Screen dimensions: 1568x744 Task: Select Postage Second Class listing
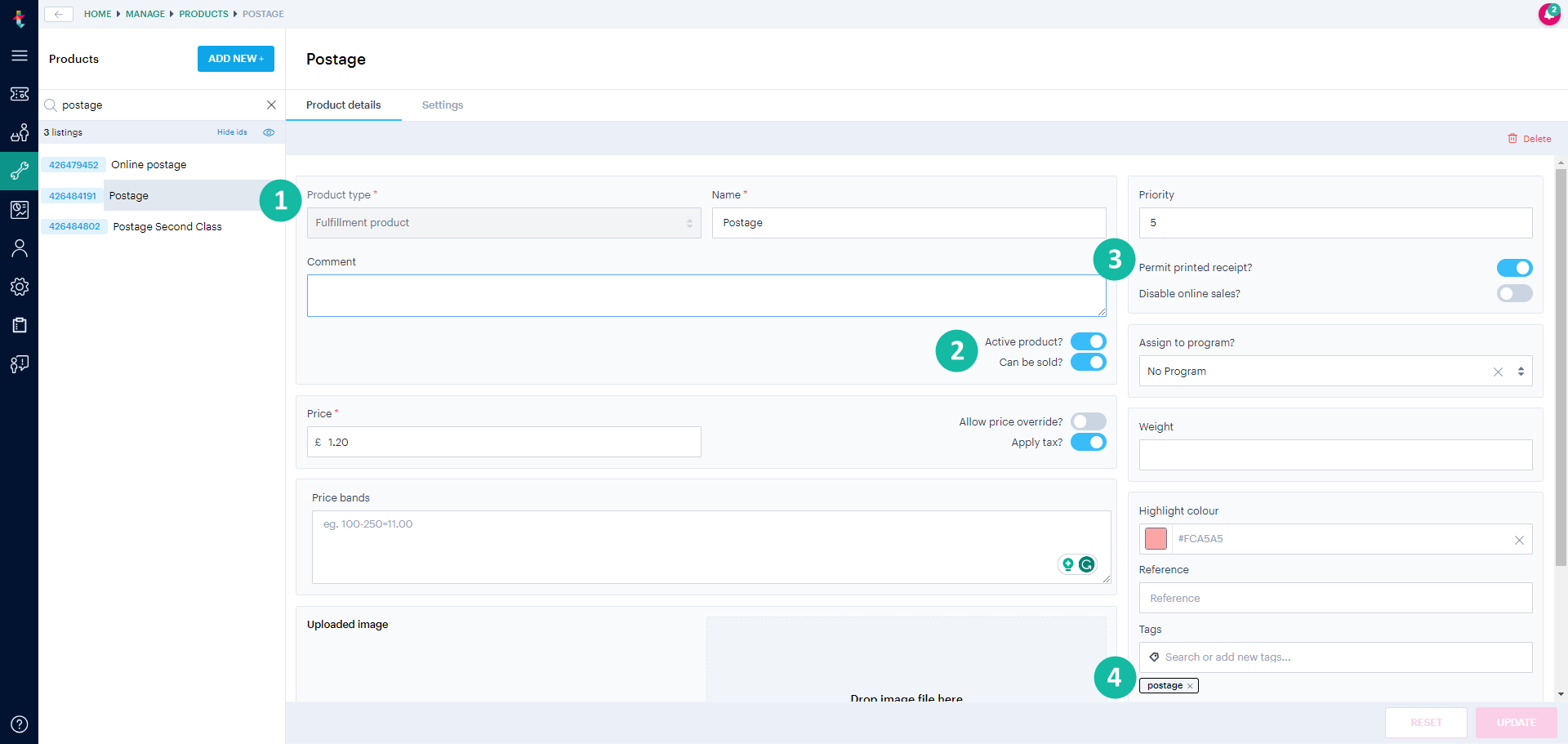coord(167,226)
